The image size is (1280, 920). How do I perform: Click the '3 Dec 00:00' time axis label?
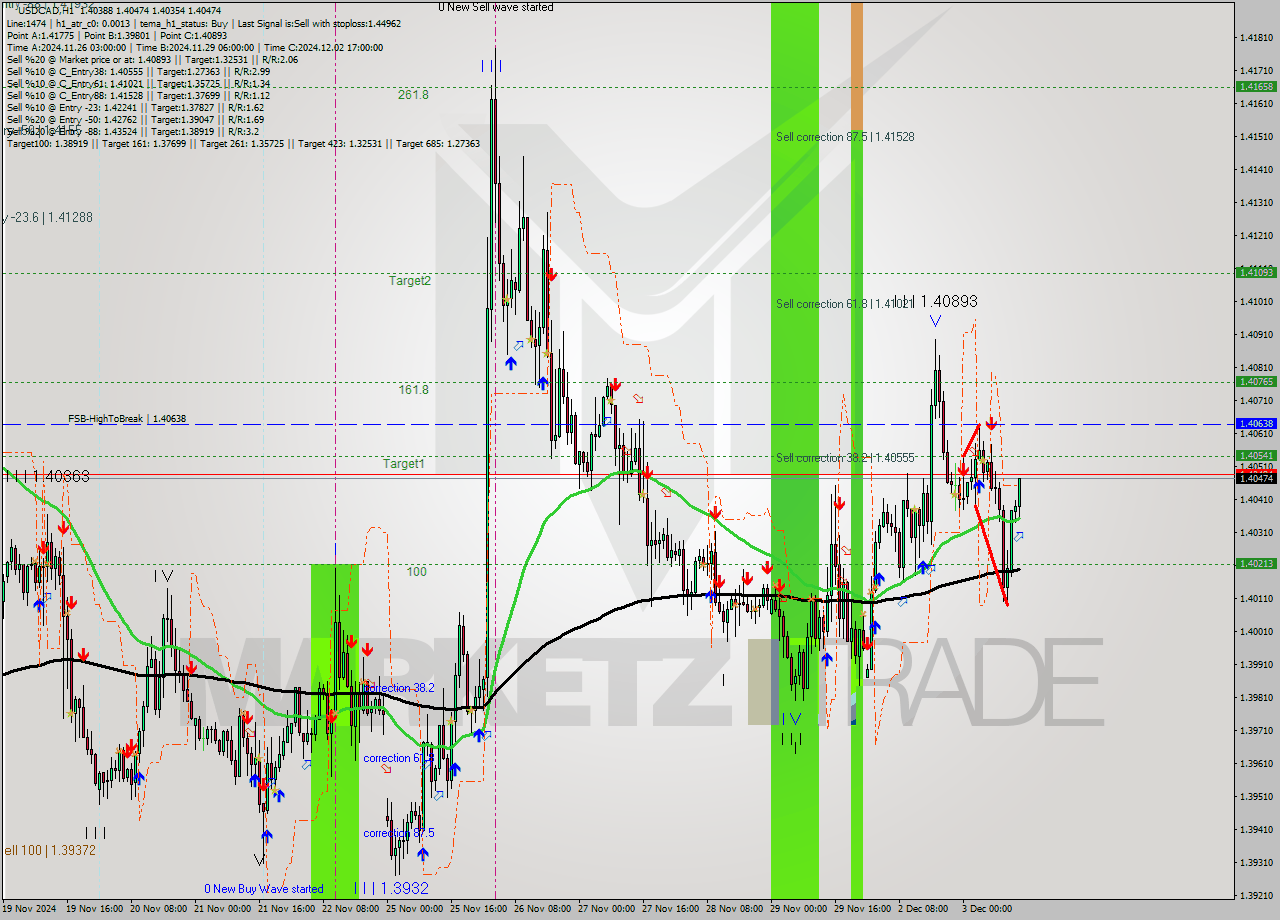(987, 909)
